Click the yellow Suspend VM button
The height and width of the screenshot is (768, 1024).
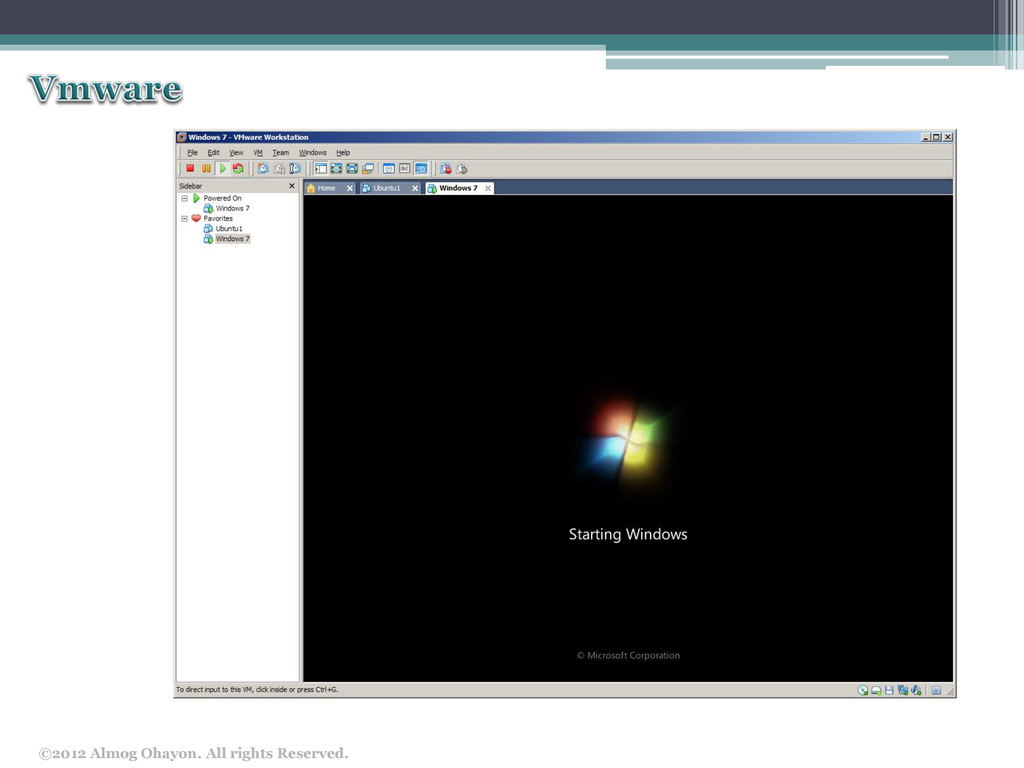(x=206, y=168)
